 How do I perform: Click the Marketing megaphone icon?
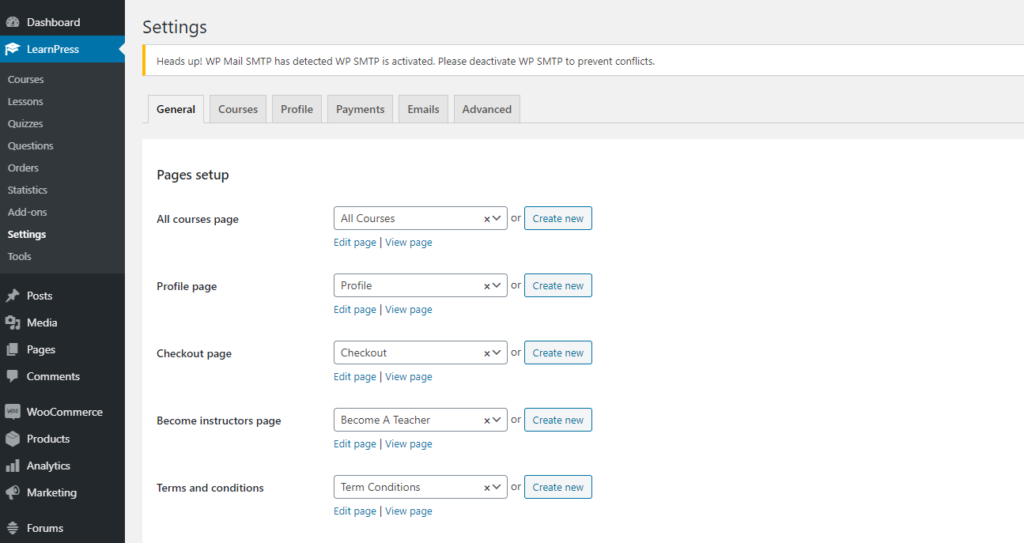[13, 493]
